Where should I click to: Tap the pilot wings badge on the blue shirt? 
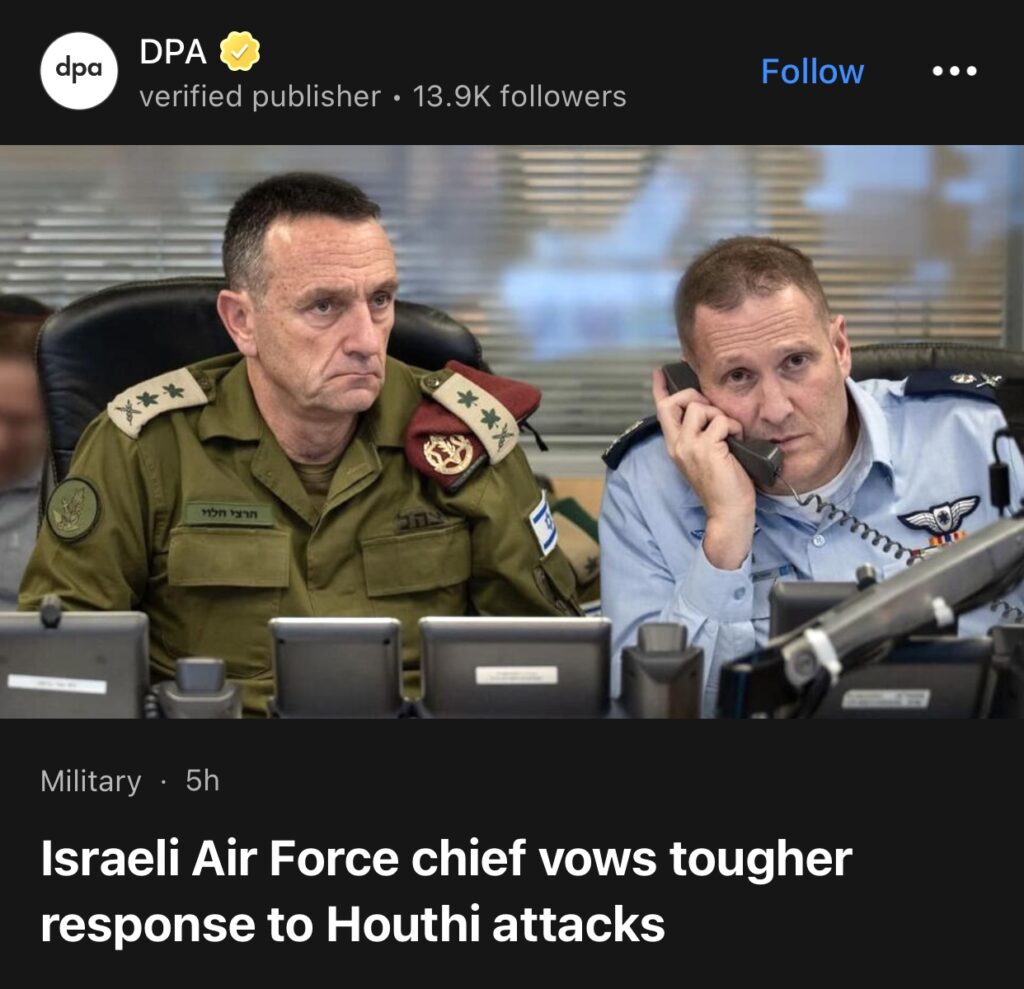click(939, 514)
